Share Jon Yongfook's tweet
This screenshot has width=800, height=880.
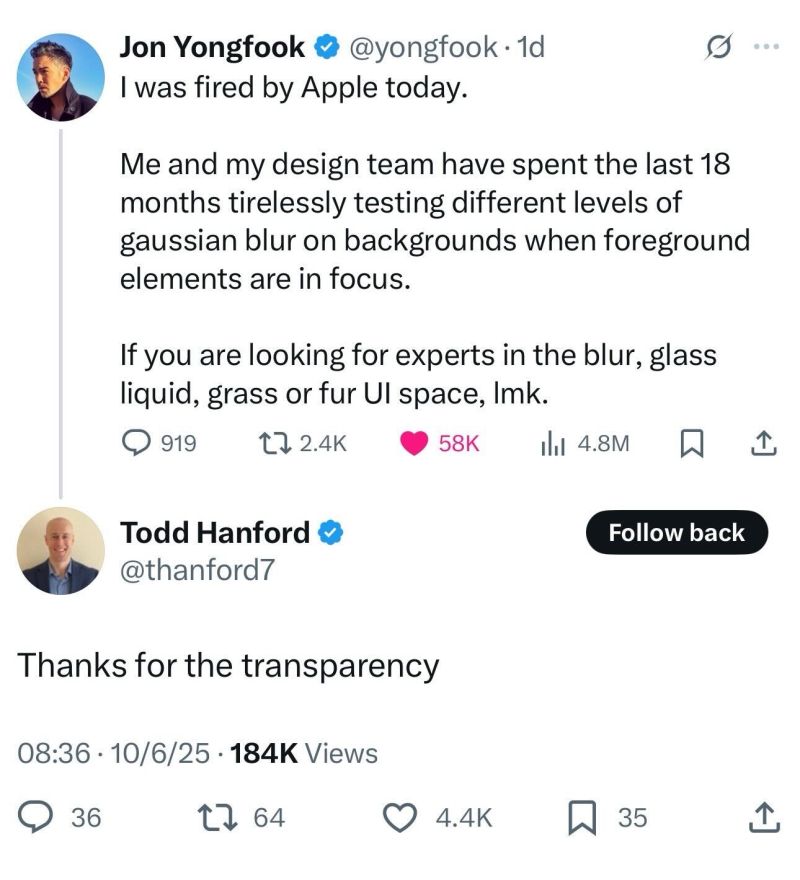[762, 443]
